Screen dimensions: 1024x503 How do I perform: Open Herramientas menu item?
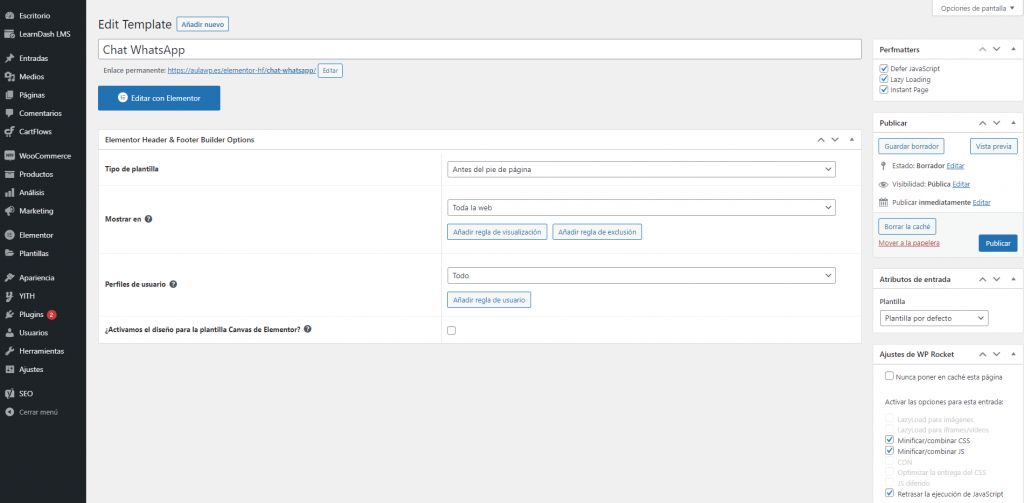pyautogui.click(x=42, y=351)
